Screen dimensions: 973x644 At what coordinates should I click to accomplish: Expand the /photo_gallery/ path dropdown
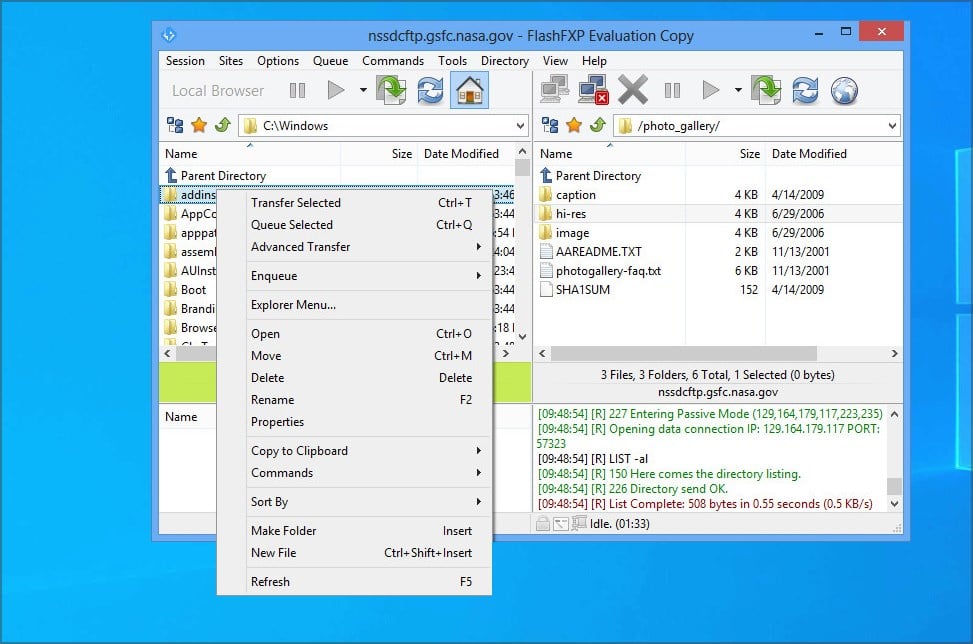pyautogui.click(x=892, y=126)
